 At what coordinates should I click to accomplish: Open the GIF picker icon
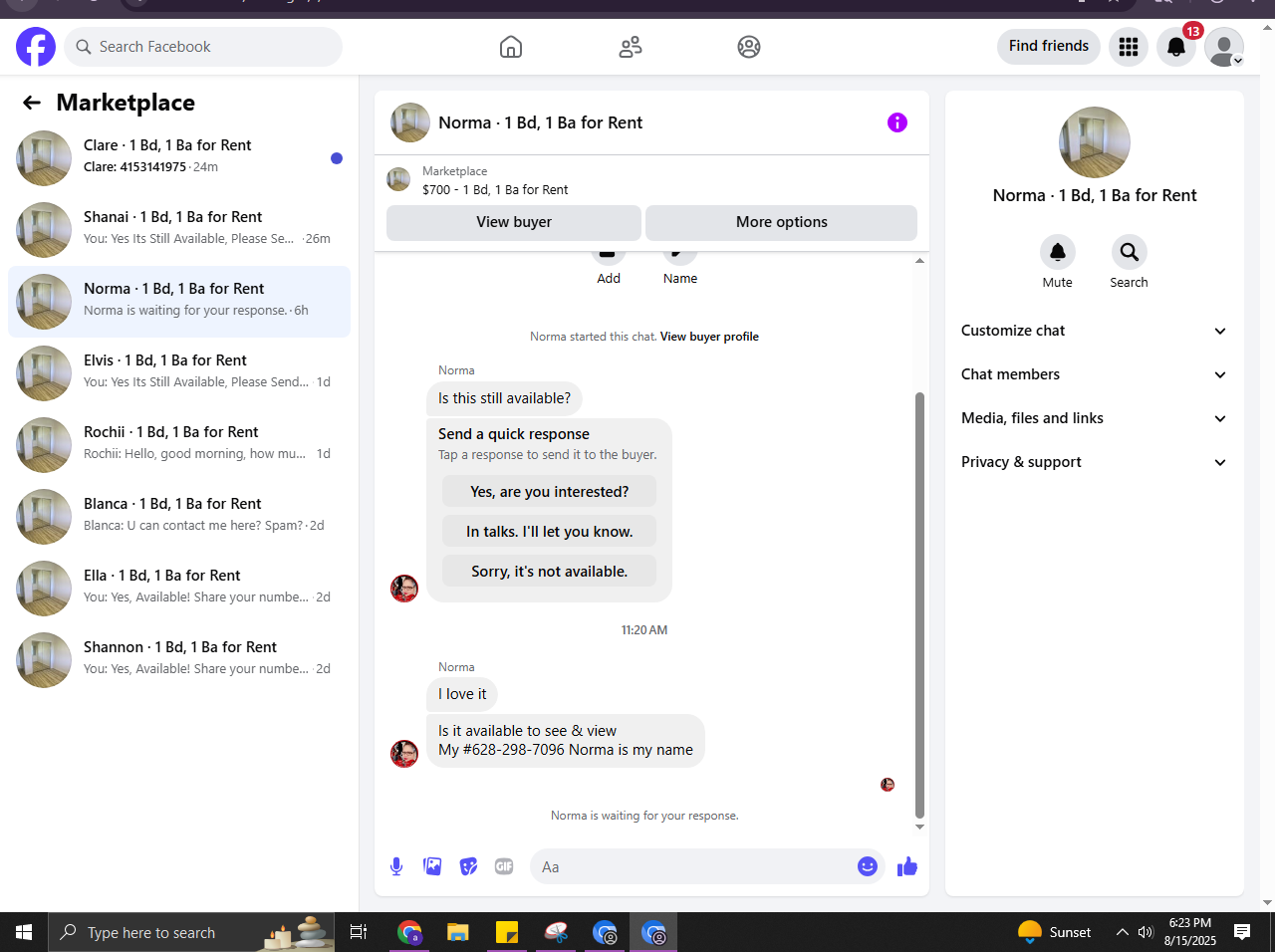(504, 866)
